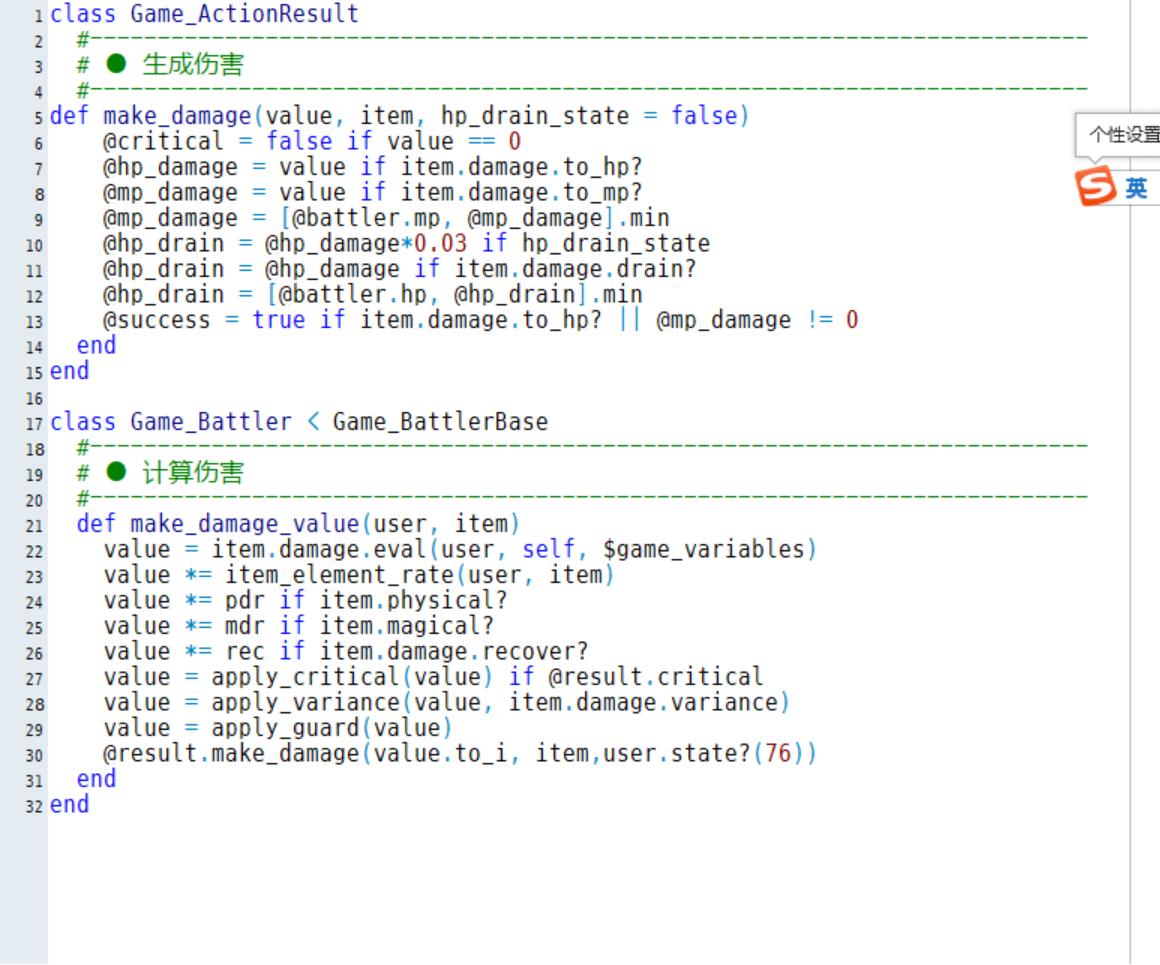Click line number 16 beside the blank line
This screenshot has height=965, width=1160.
35,399
